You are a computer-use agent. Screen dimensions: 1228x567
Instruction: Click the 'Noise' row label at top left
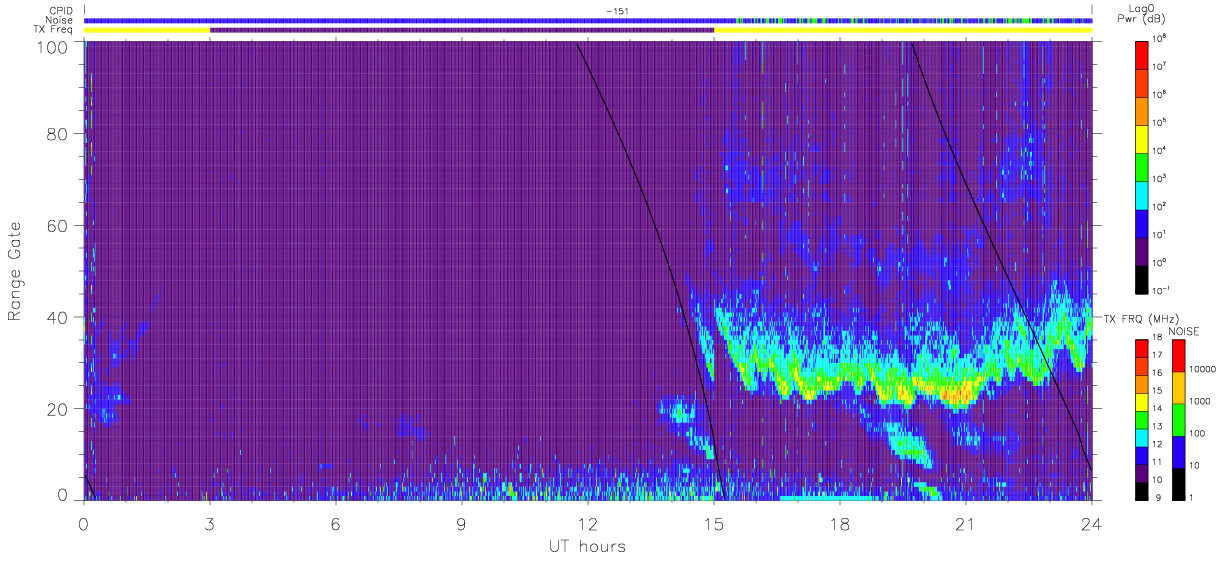click(61, 20)
